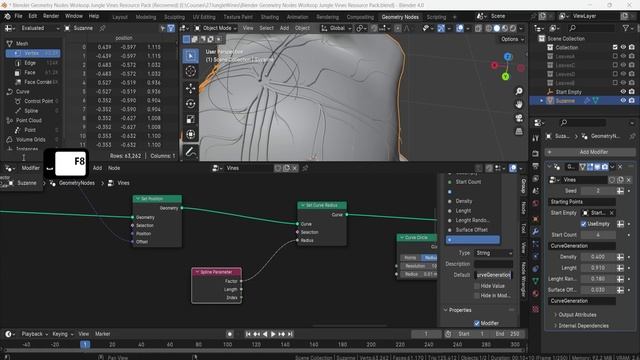
Task: Adjust the Surface Offset slider in modifier
Action: [598, 290]
